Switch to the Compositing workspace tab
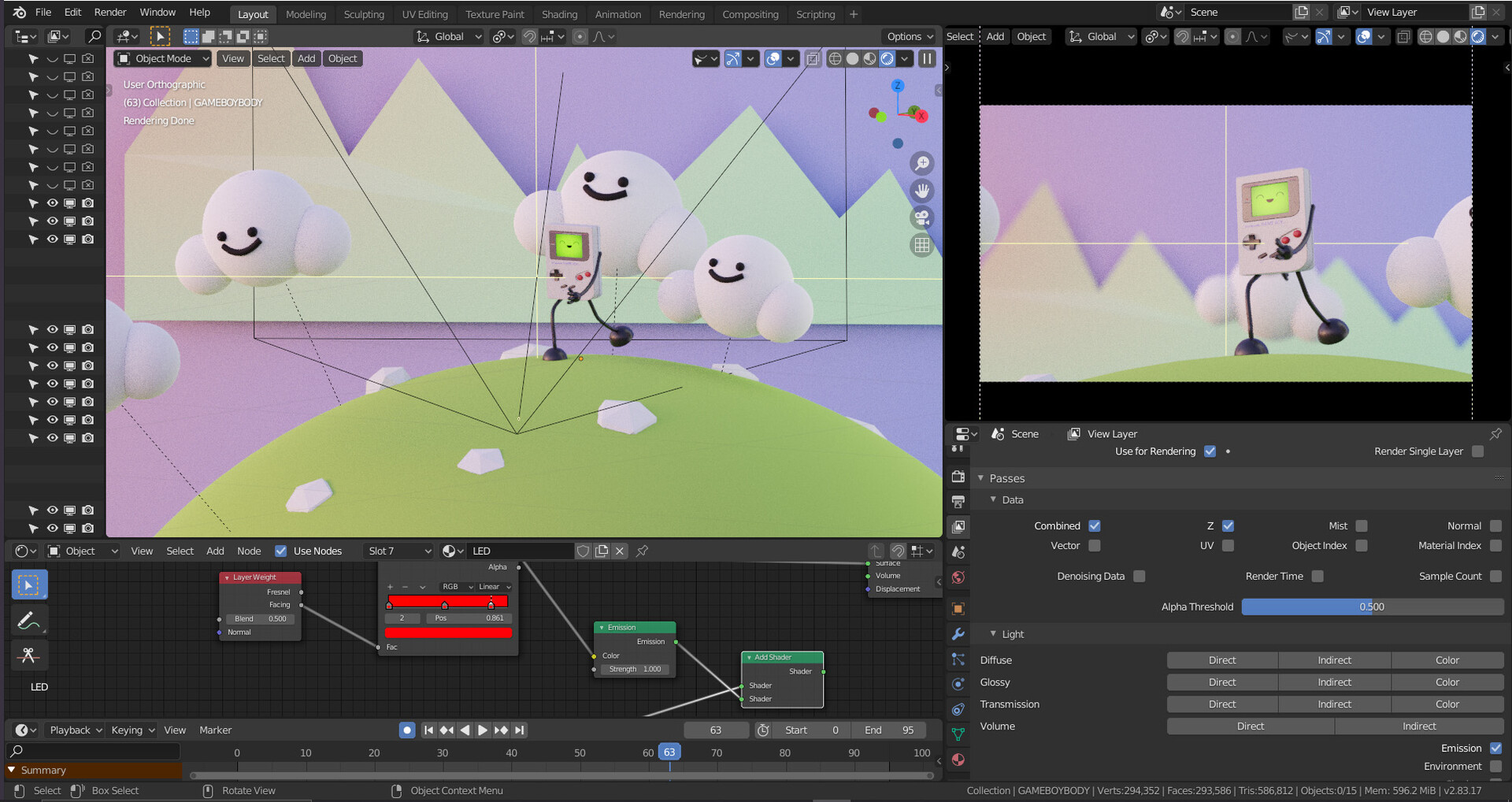The height and width of the screenshot is (802, 1512). tap(750, 14)
